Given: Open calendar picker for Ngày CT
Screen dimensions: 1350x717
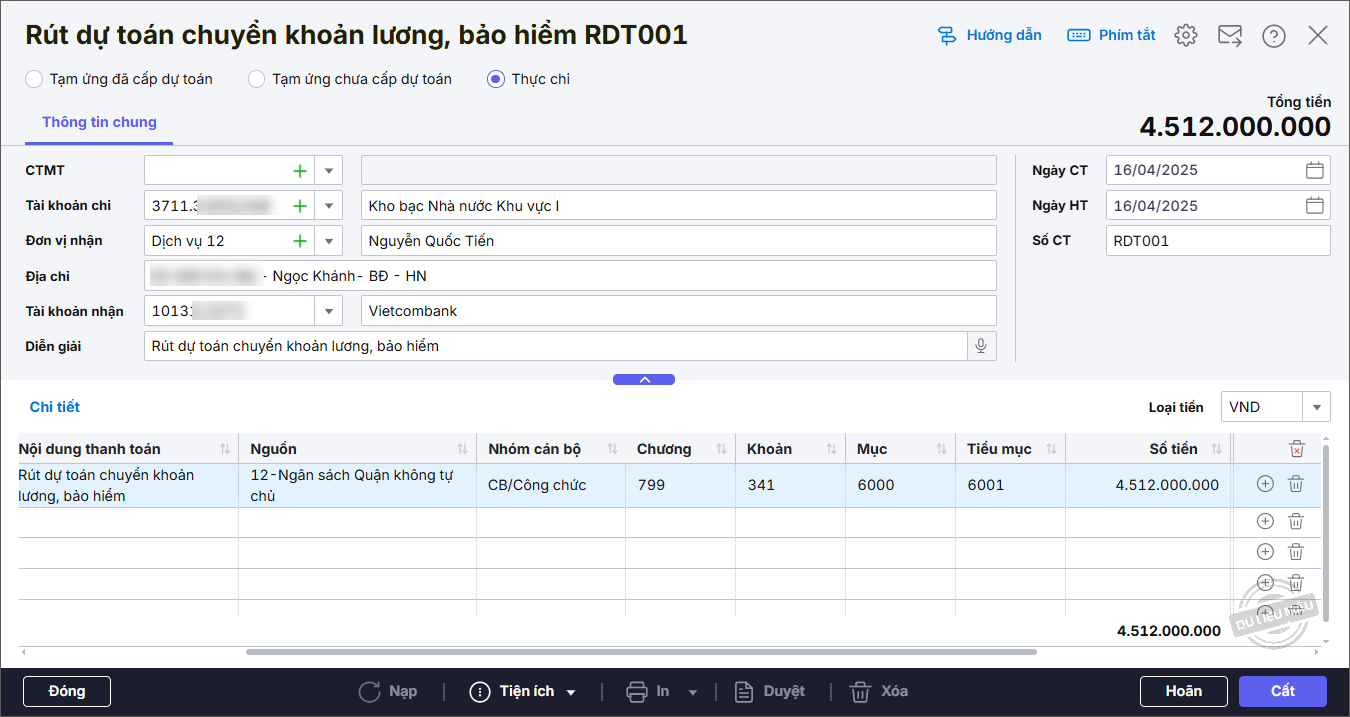Looking at the screenshot, I should pyautogui.click(x=1314, y=170).
